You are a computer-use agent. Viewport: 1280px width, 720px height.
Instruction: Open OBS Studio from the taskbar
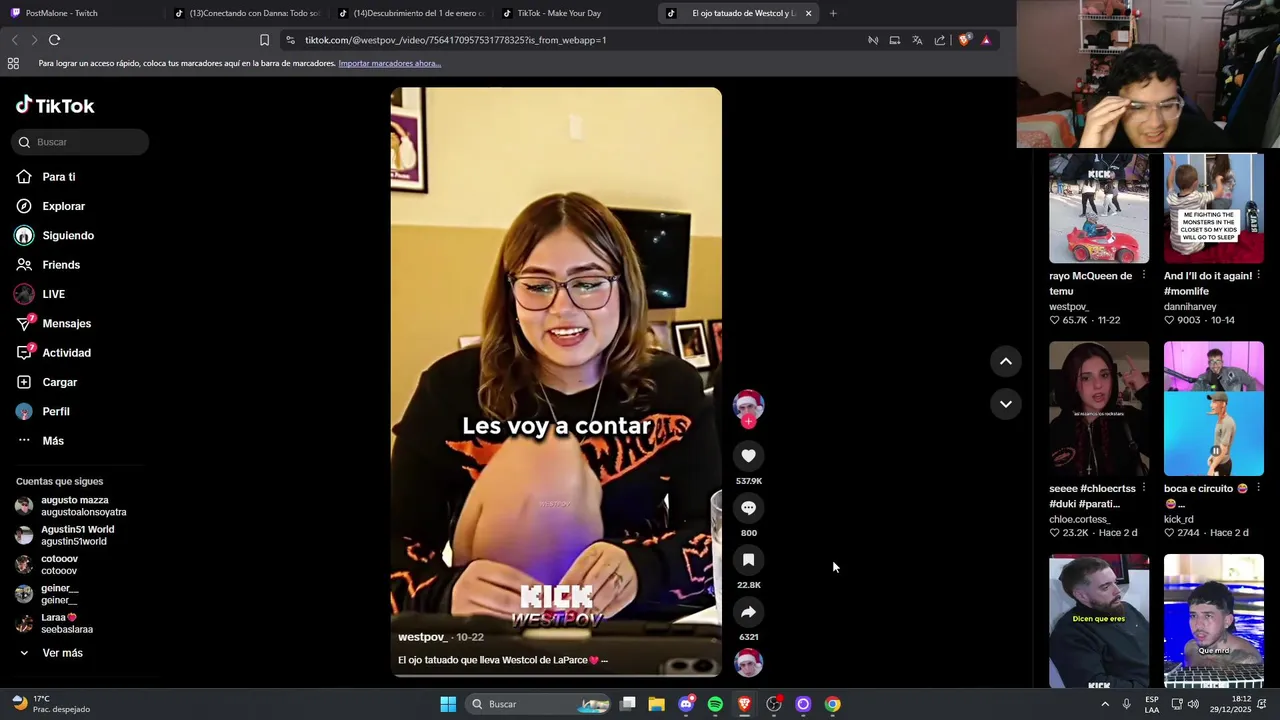point(774,704)
